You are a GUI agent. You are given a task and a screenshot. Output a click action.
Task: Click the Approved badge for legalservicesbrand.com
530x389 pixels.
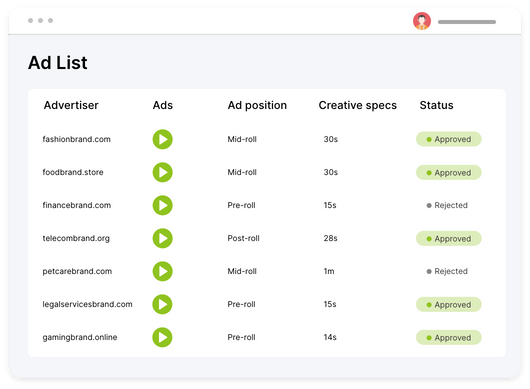(x=449, y=305)
